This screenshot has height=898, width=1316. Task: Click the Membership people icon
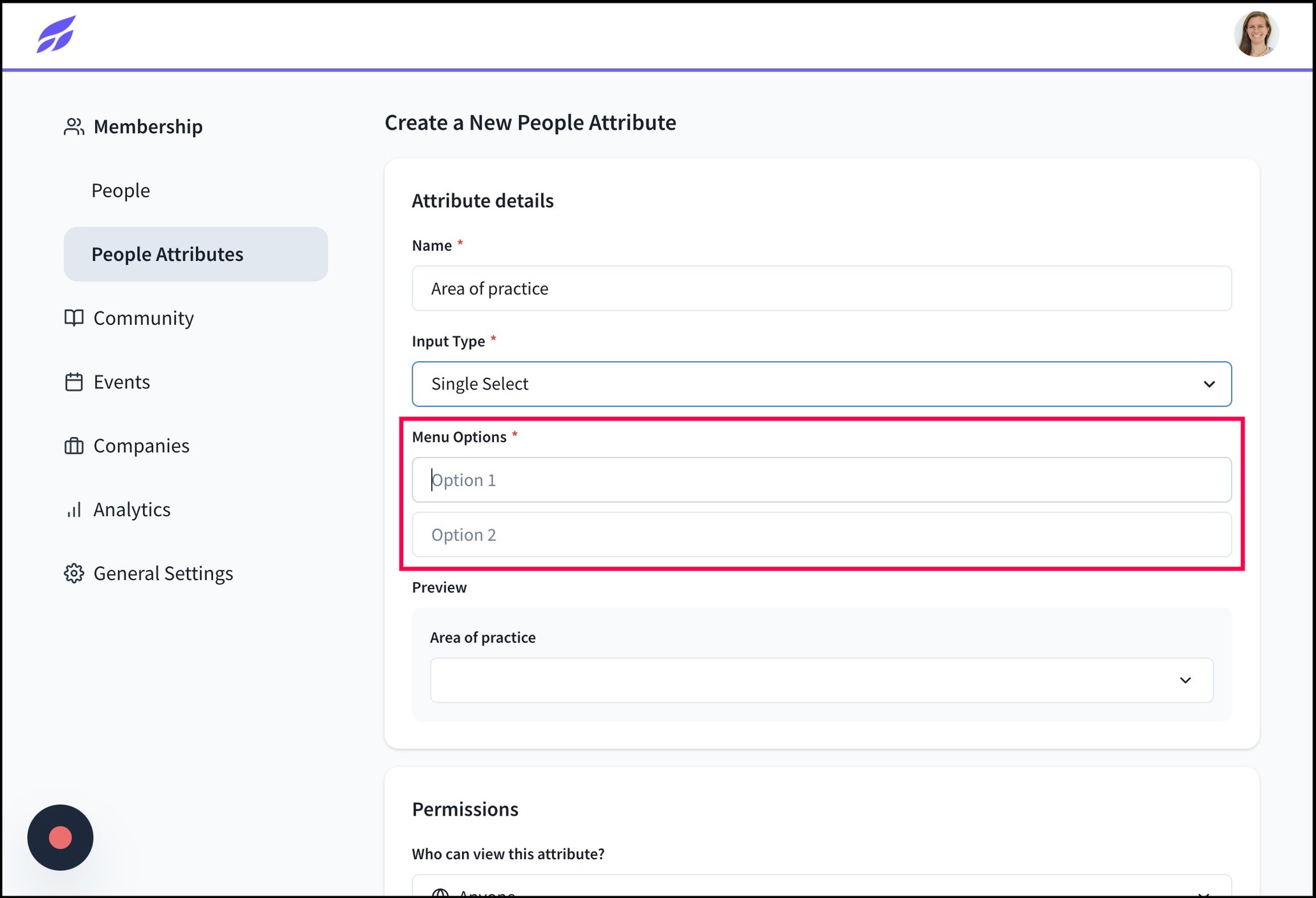coord(74,126)
